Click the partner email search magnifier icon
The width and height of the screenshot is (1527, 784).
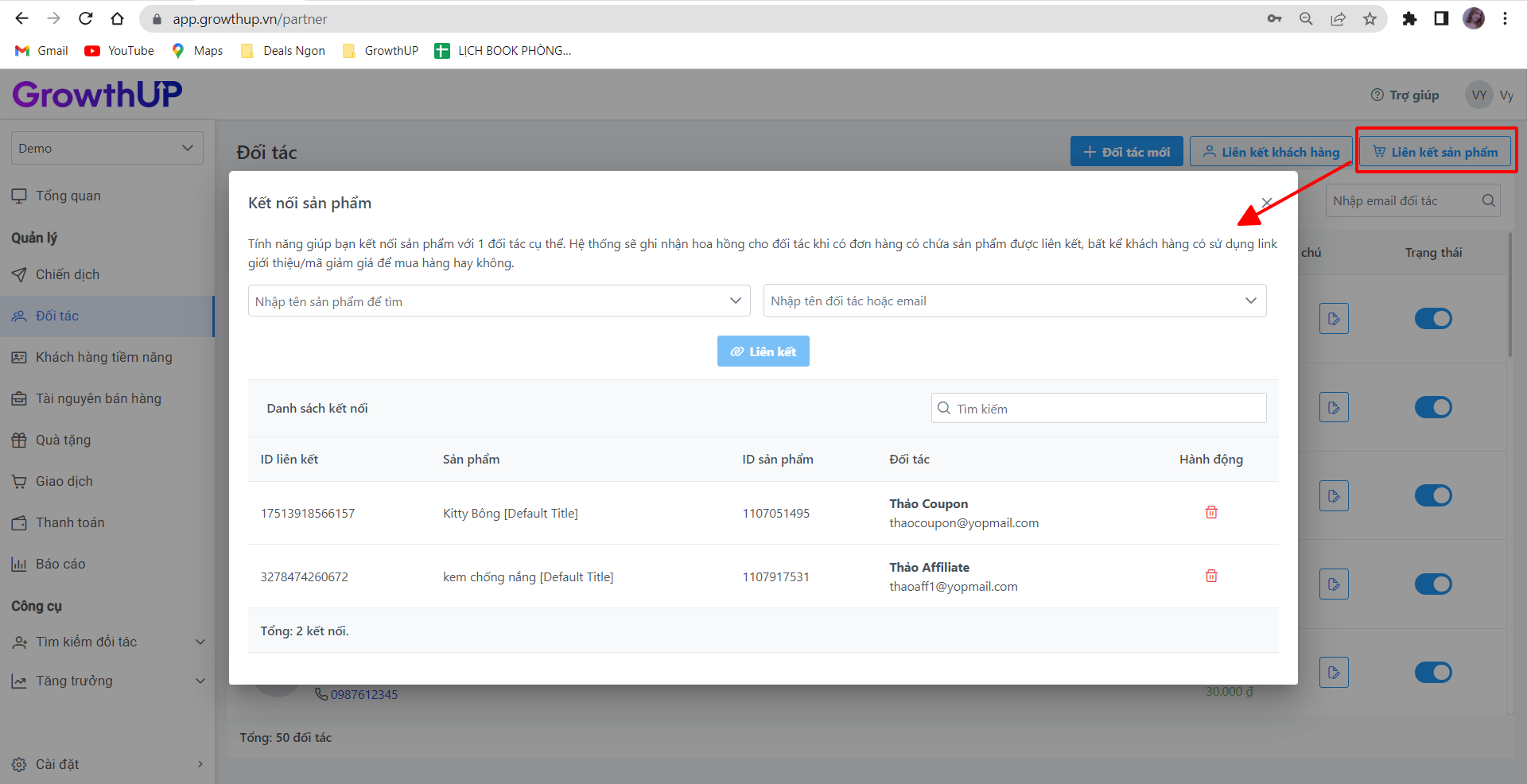click(x=1488, y=201)
